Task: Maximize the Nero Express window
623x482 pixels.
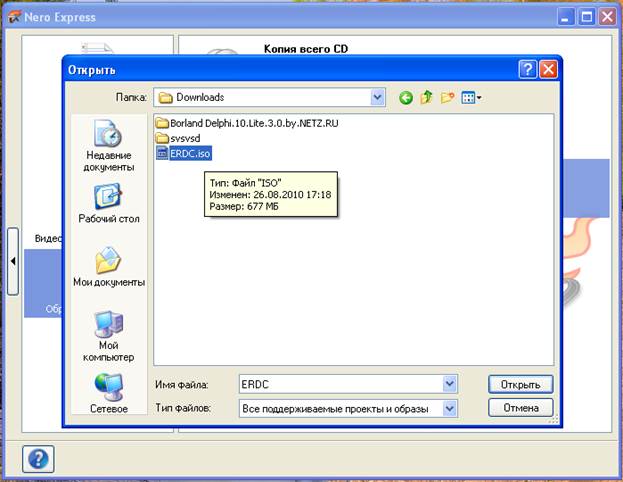Action: coord(586,17)
